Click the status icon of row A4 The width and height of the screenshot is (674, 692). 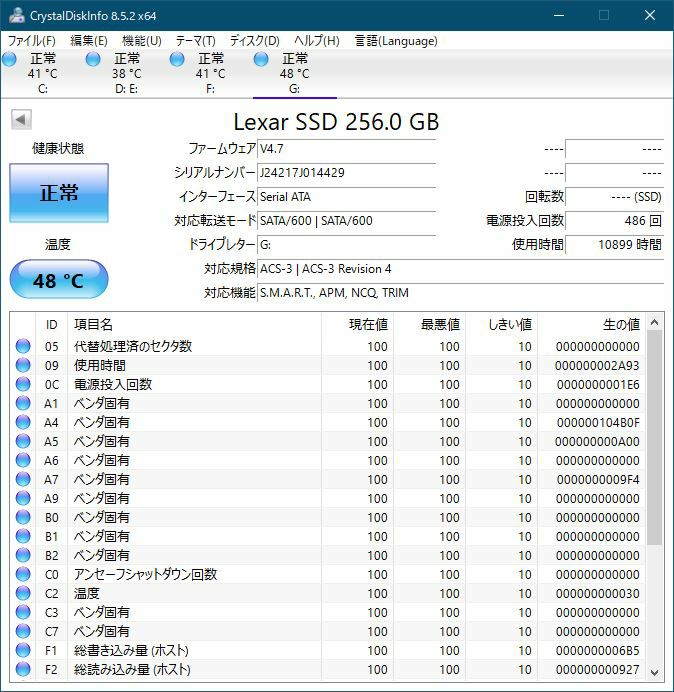tap(23, 422)
